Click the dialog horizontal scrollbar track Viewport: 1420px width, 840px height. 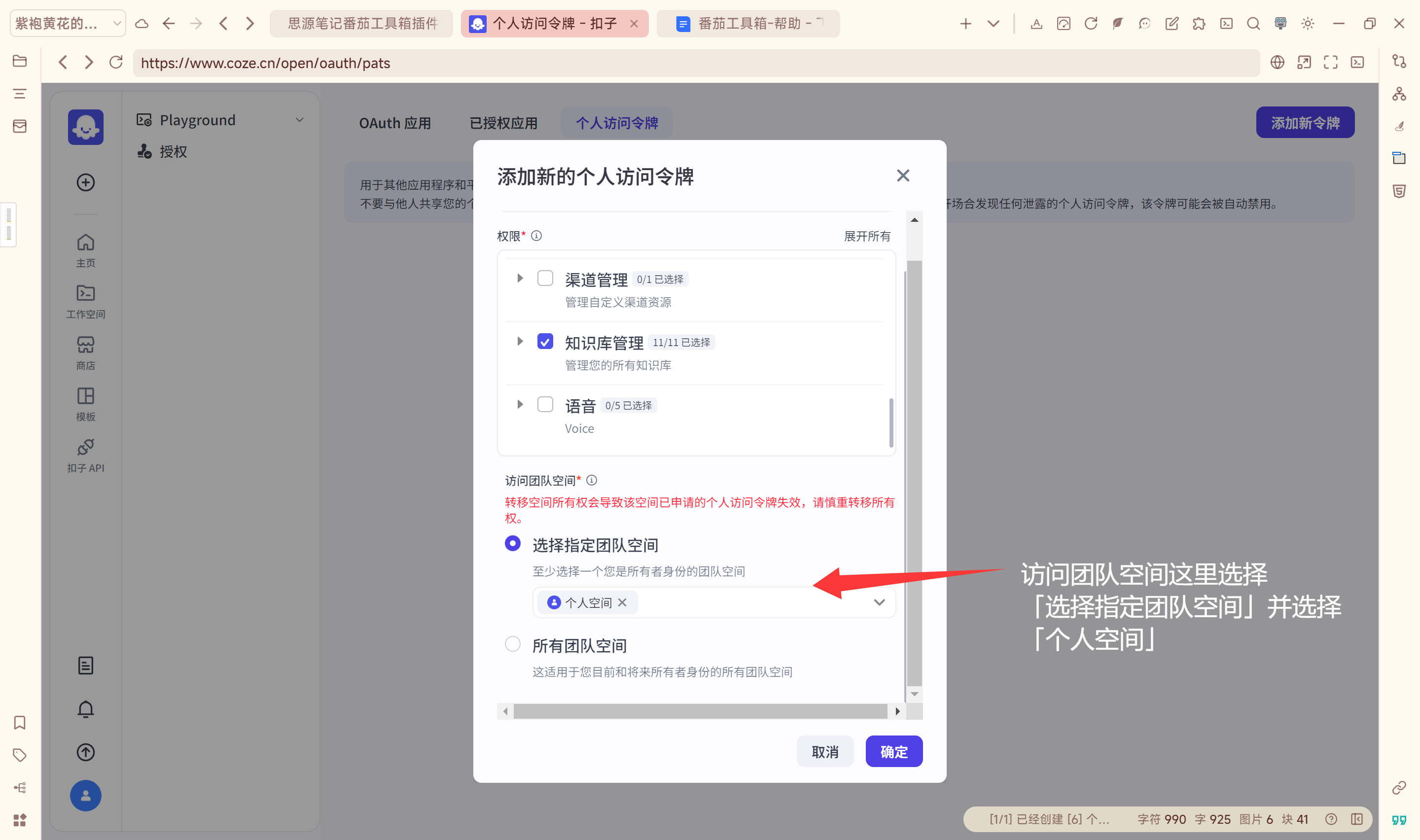coord(700,711)
